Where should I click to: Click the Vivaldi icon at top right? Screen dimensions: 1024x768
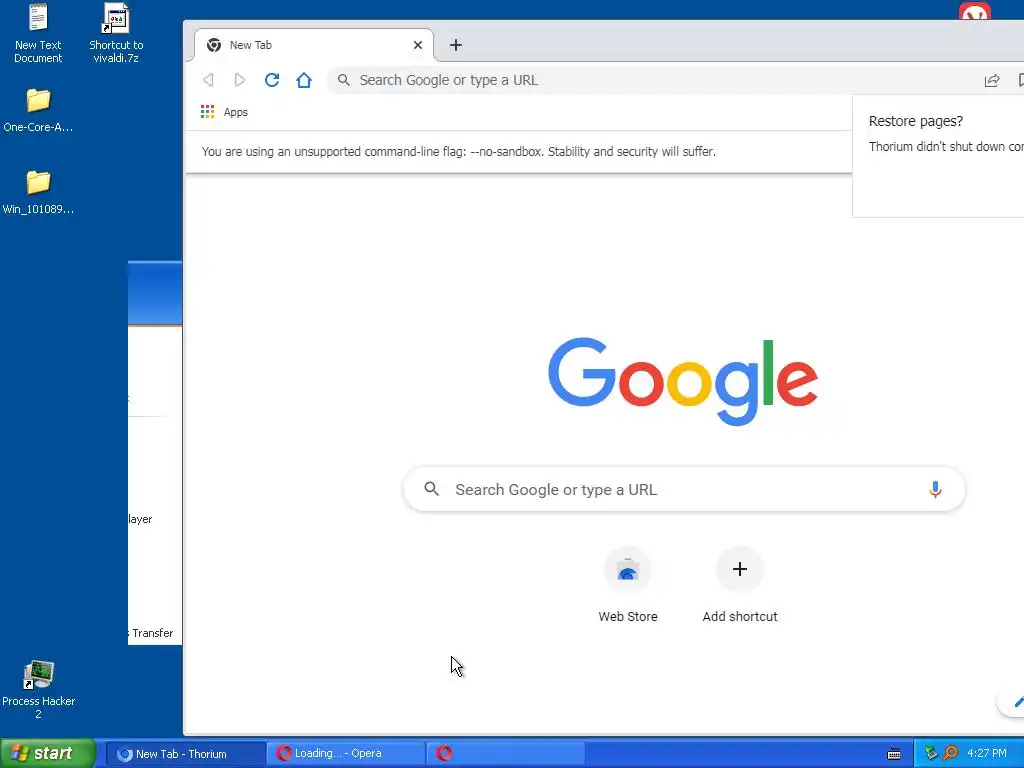(x=974, y=10)
